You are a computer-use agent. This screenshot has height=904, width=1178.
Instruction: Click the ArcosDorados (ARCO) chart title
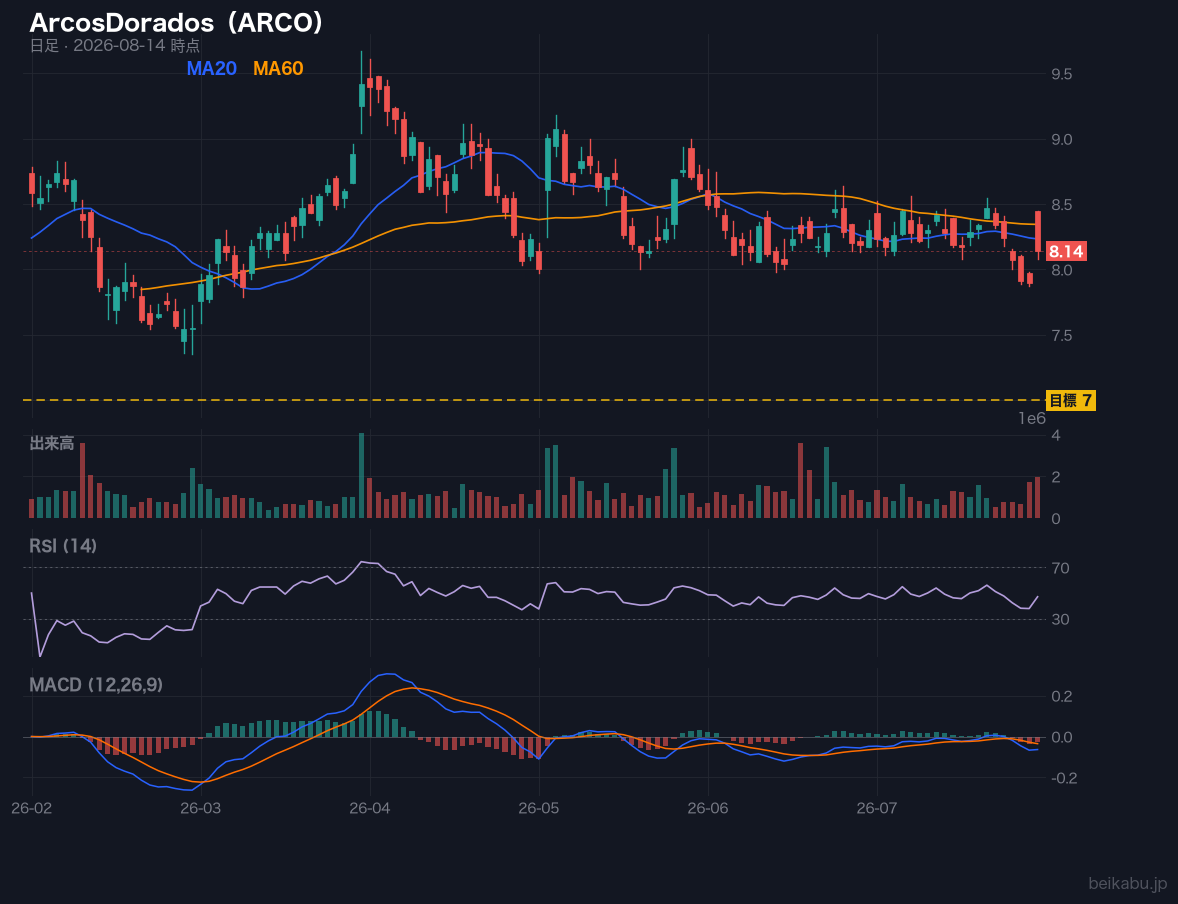click(176, 23)
